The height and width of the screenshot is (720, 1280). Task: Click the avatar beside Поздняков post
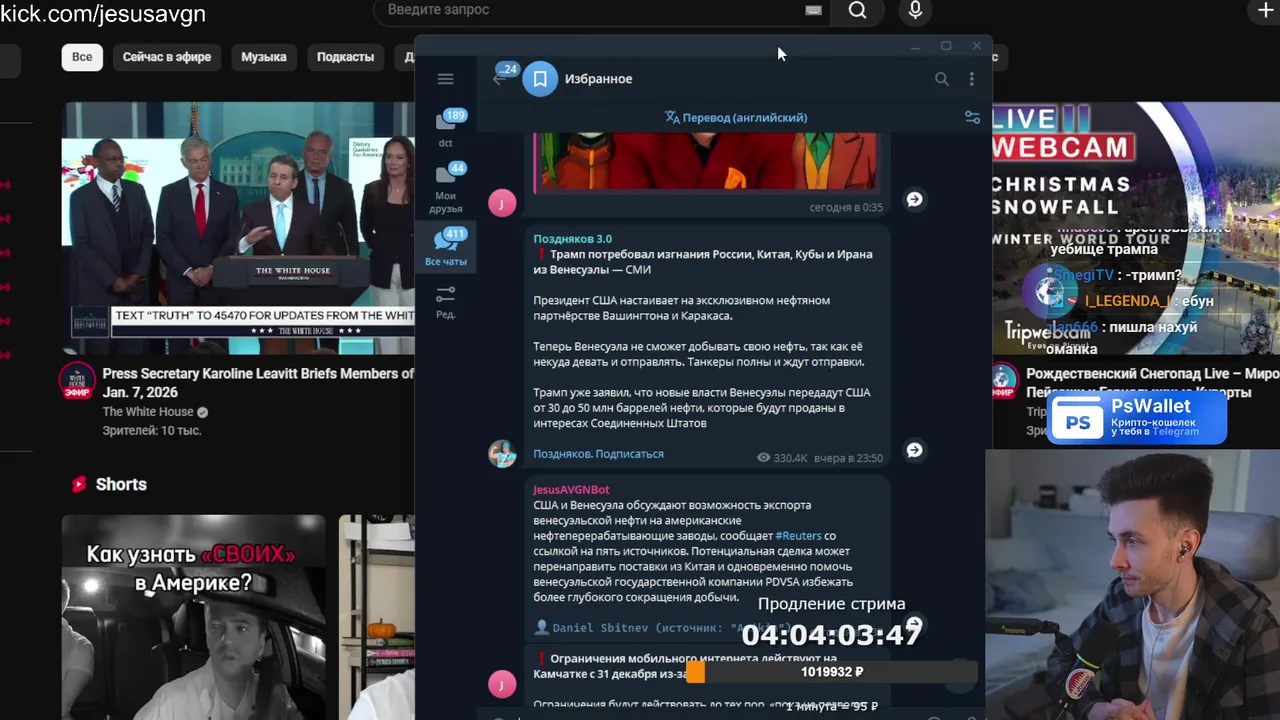pos(502,454)
